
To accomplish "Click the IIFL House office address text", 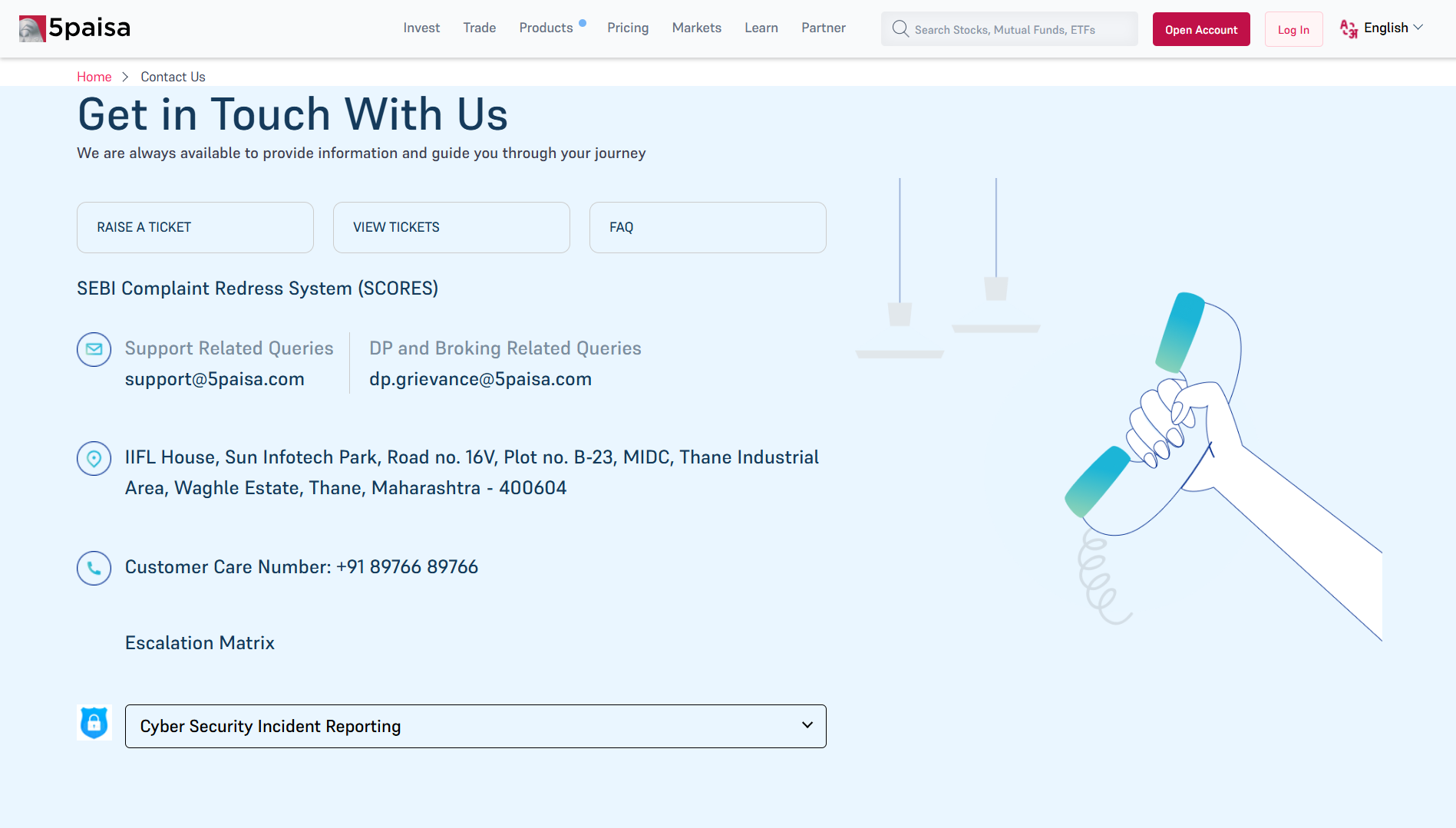I will point(472,473).
